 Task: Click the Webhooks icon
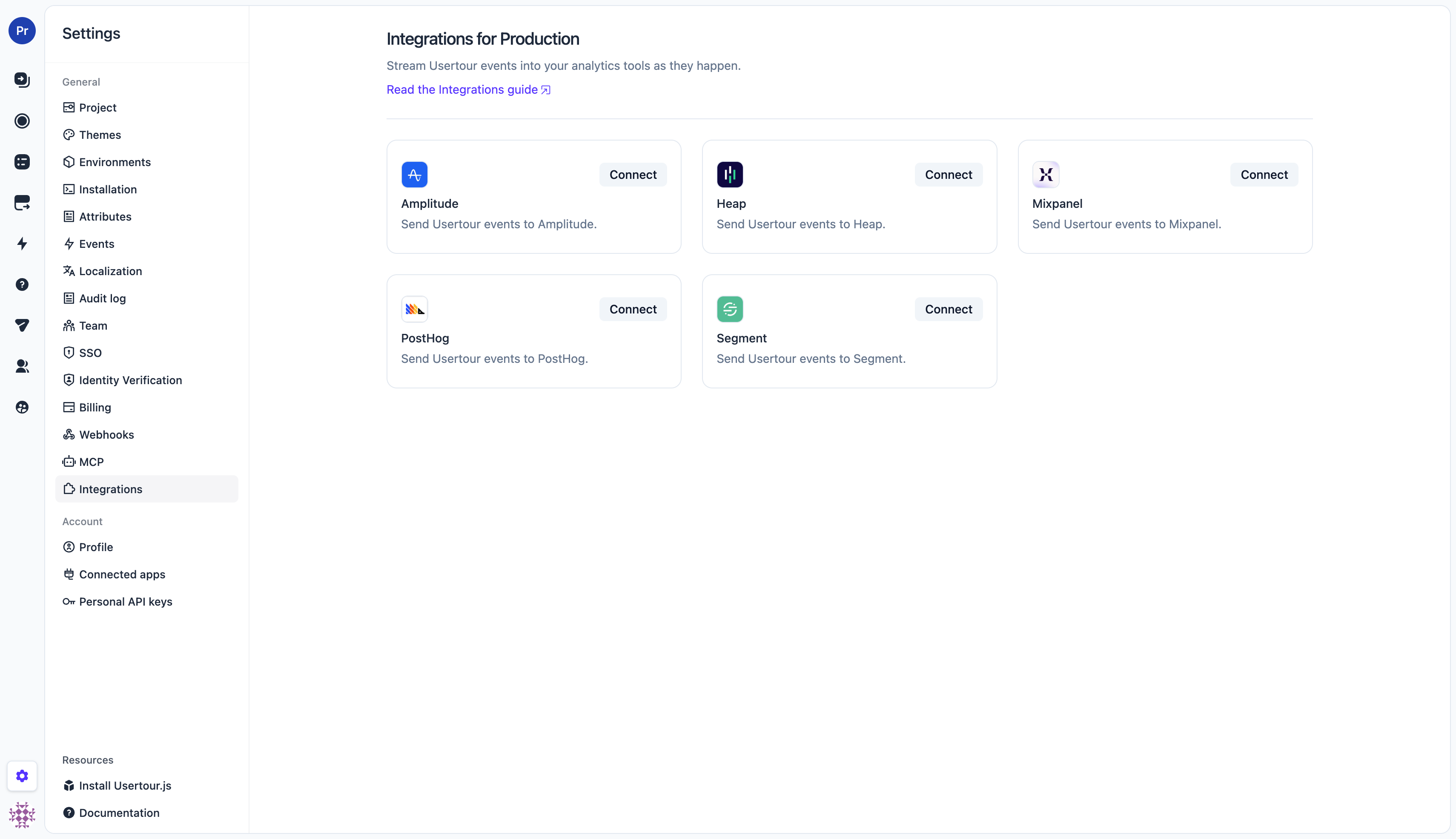point(69,434)
